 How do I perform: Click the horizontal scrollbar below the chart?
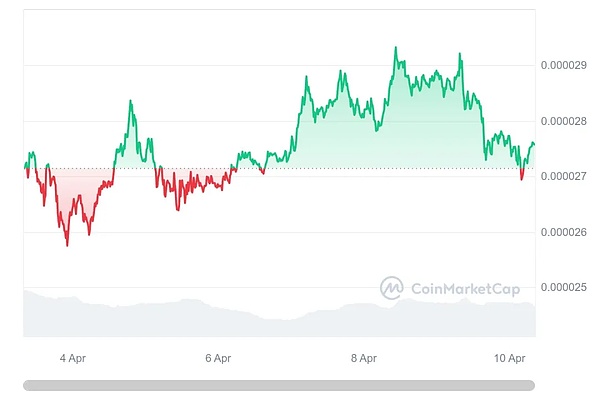279,385
